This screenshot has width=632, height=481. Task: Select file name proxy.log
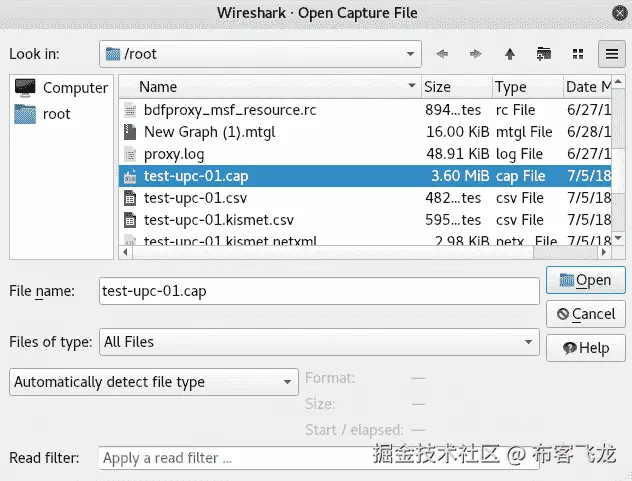pos(174,154)
